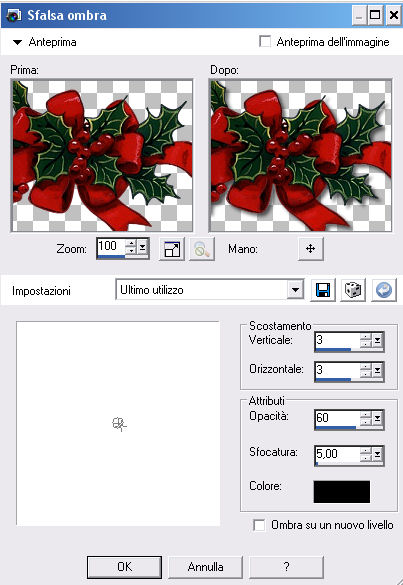Check Ombra su un nuovo livello
Screen dimensions: 403x585
259,525
